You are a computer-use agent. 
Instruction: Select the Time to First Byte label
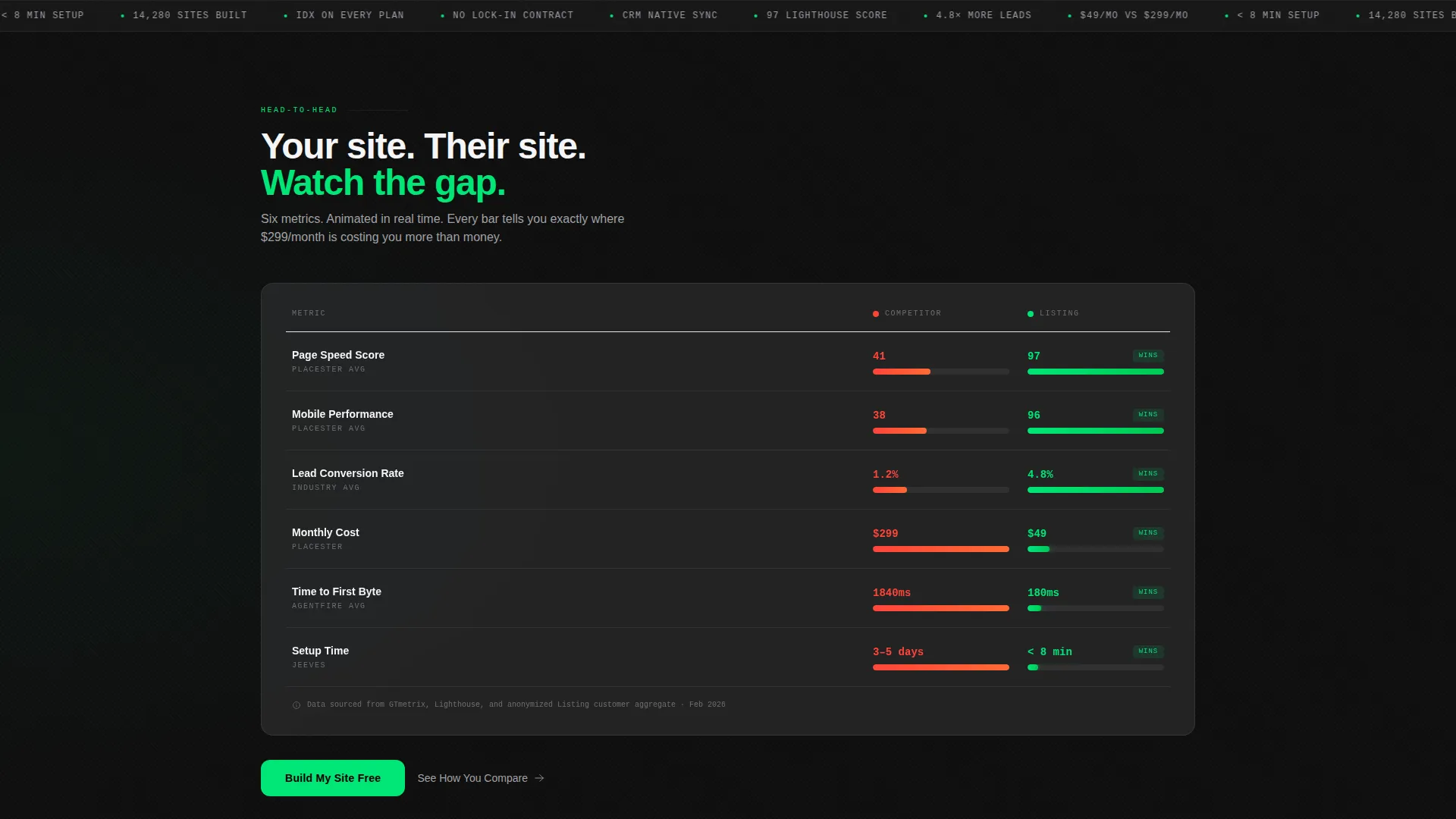tap(337, 591)
